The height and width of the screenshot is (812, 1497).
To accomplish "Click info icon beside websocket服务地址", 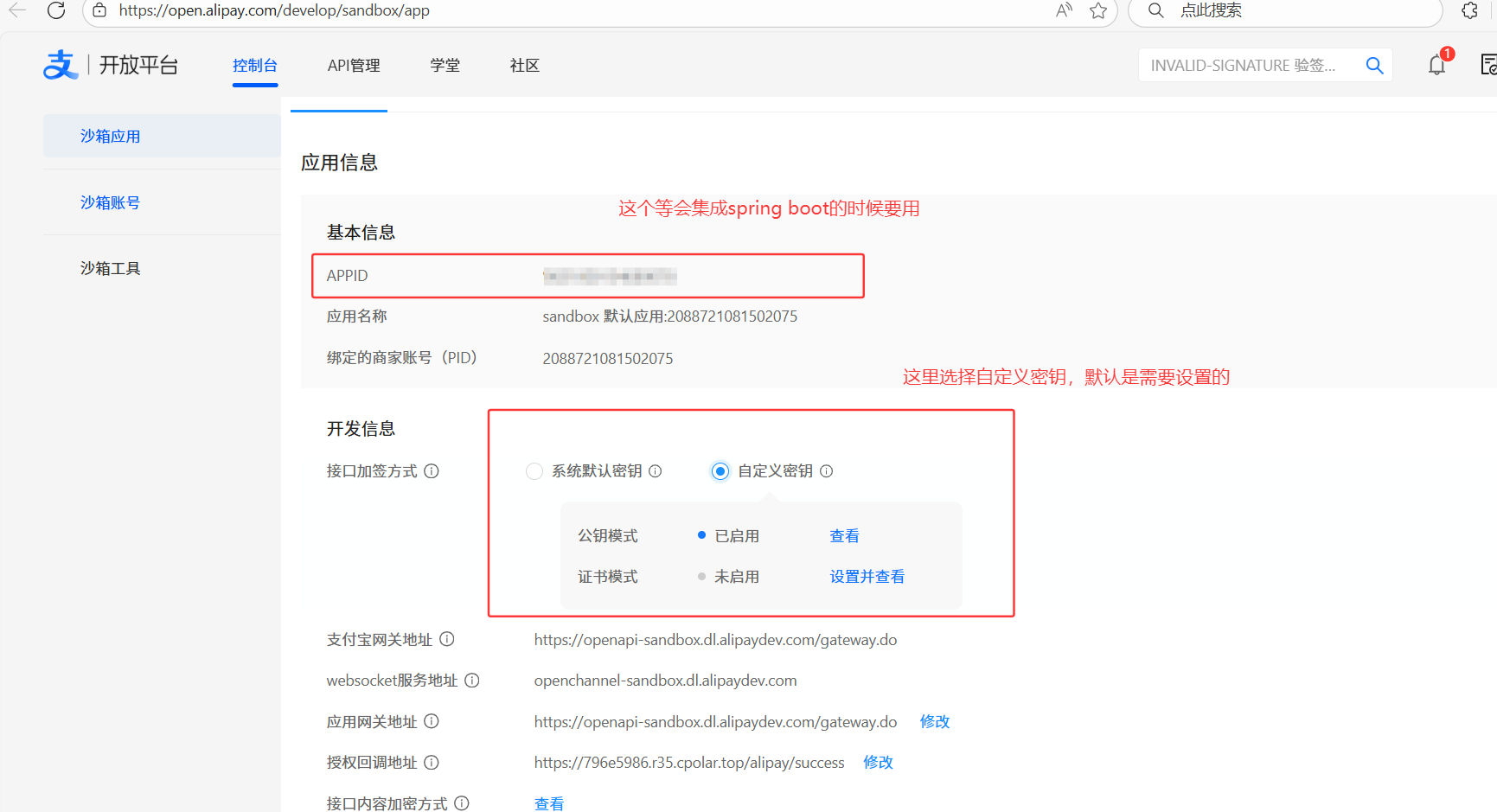I will [x=472, y=681].
